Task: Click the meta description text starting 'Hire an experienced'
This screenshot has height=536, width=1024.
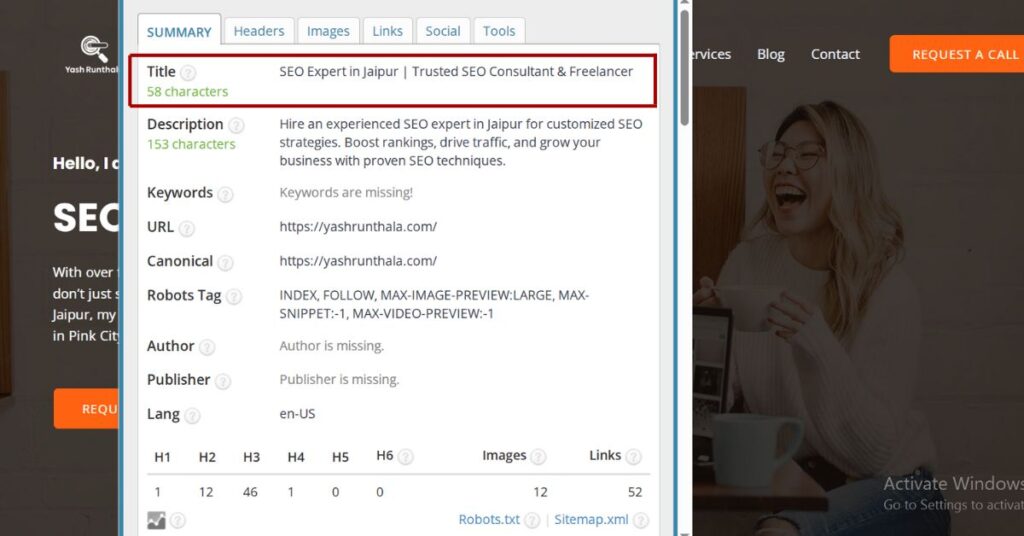Action: (x=461, y=142)
